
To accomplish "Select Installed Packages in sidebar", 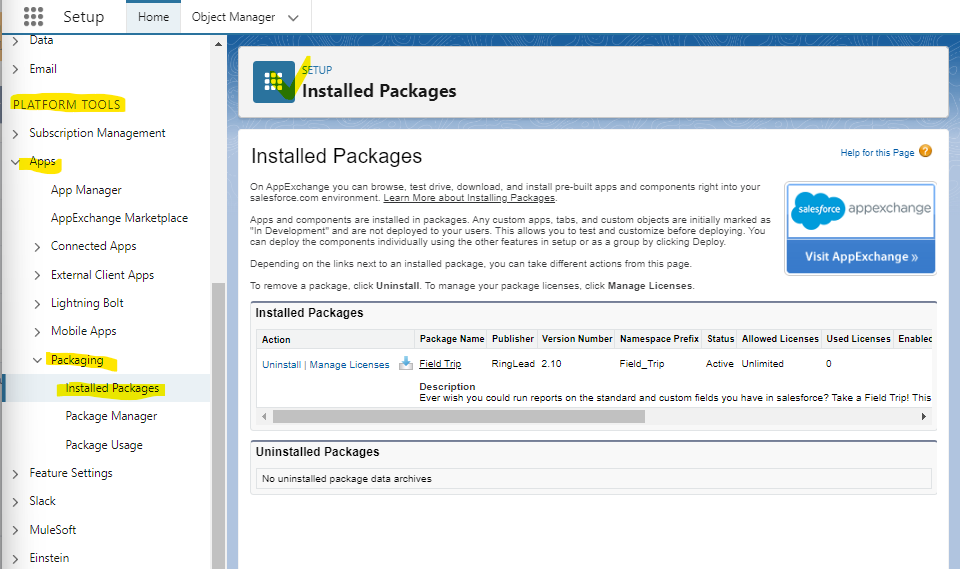I will [x=112, y=388].
